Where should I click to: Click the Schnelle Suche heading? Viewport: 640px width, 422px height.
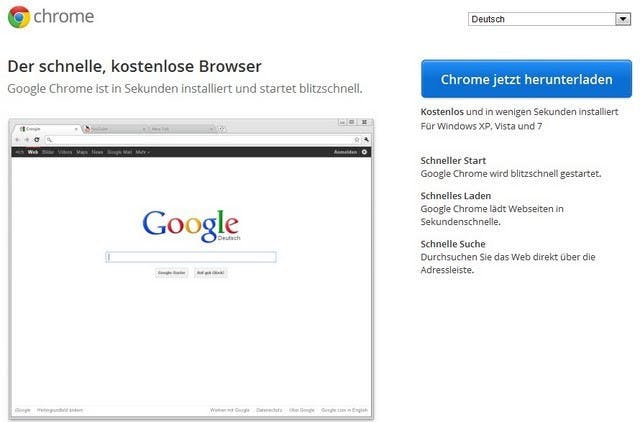pos(453,244)
